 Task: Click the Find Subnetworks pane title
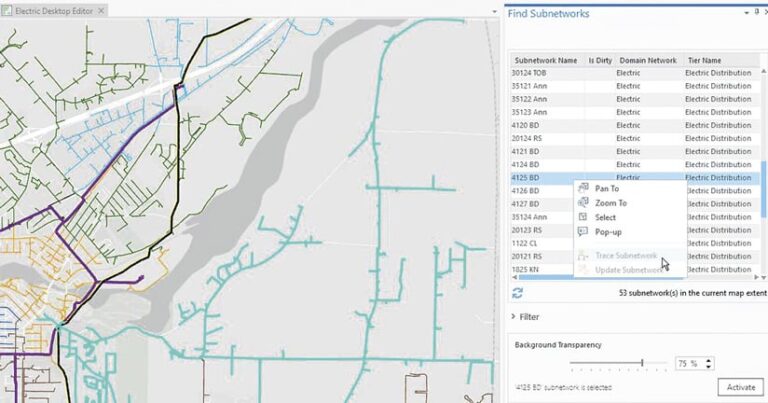[548, 14]
